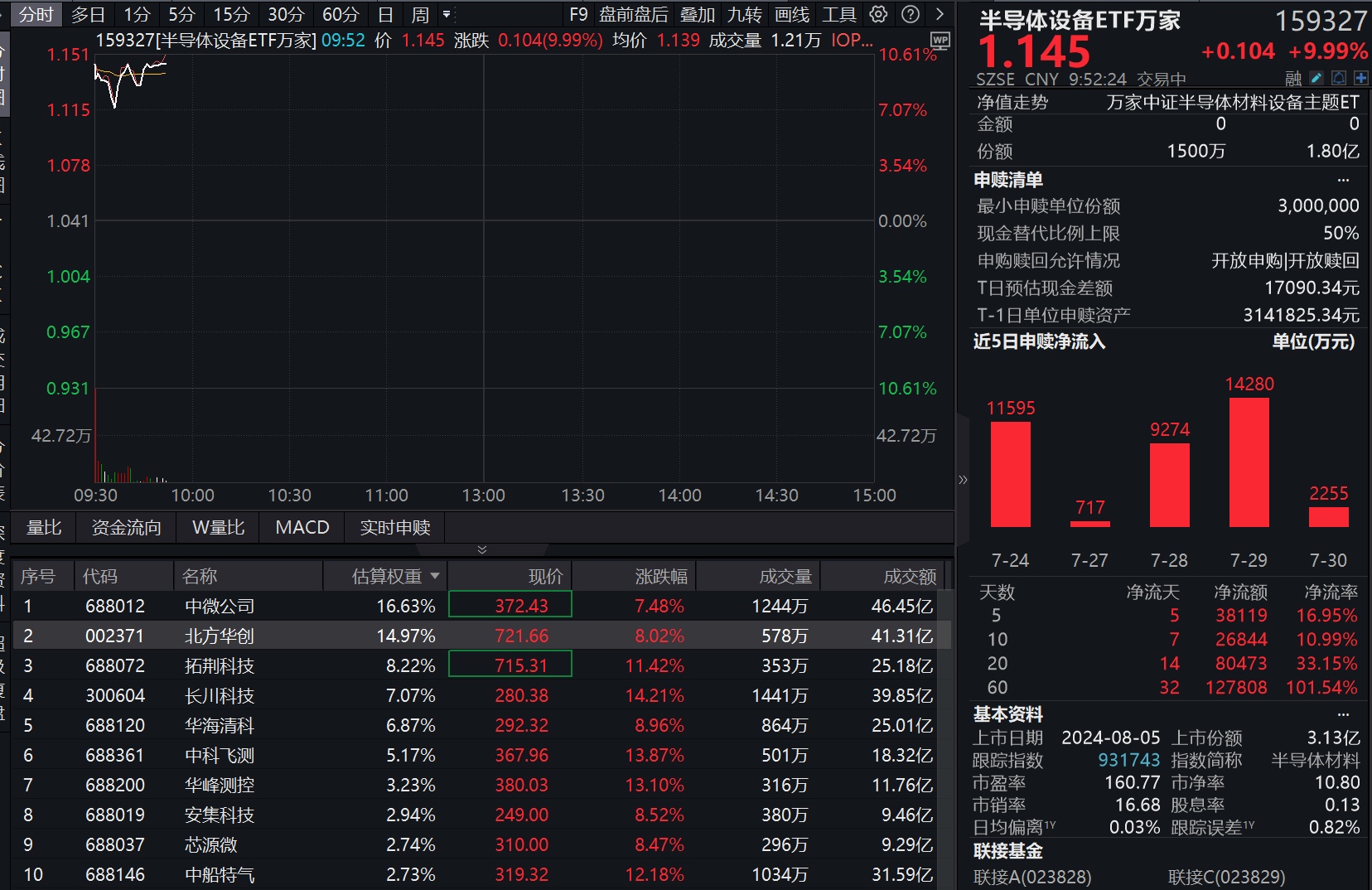Open tracked index link 931743
Screen dimensions: 1372x890
(x=1128, y=760)
